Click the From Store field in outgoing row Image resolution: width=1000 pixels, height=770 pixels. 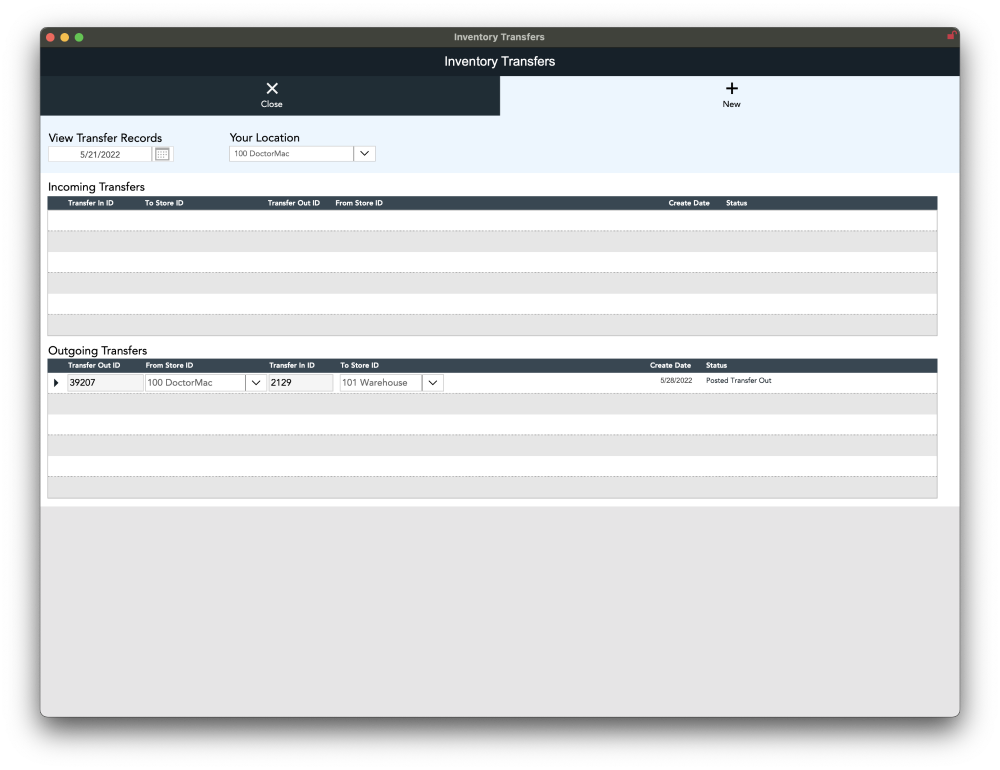pos(194,383)
